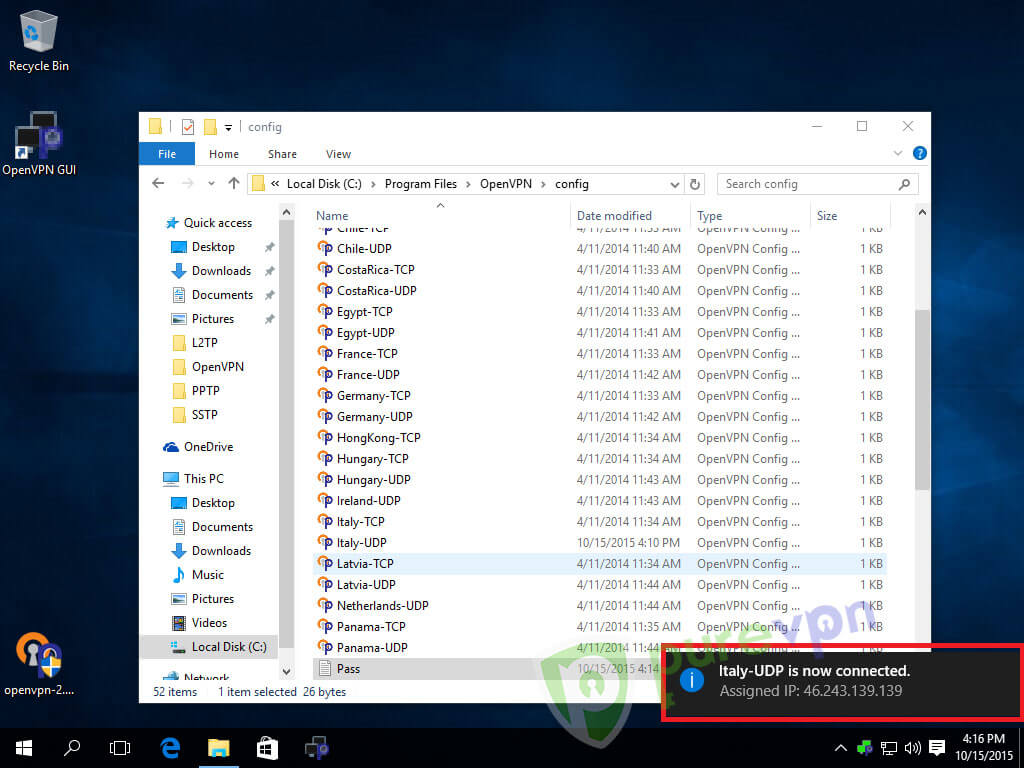
Task: Show hidden tray icons arrow
Action: [x=840, y=748]
